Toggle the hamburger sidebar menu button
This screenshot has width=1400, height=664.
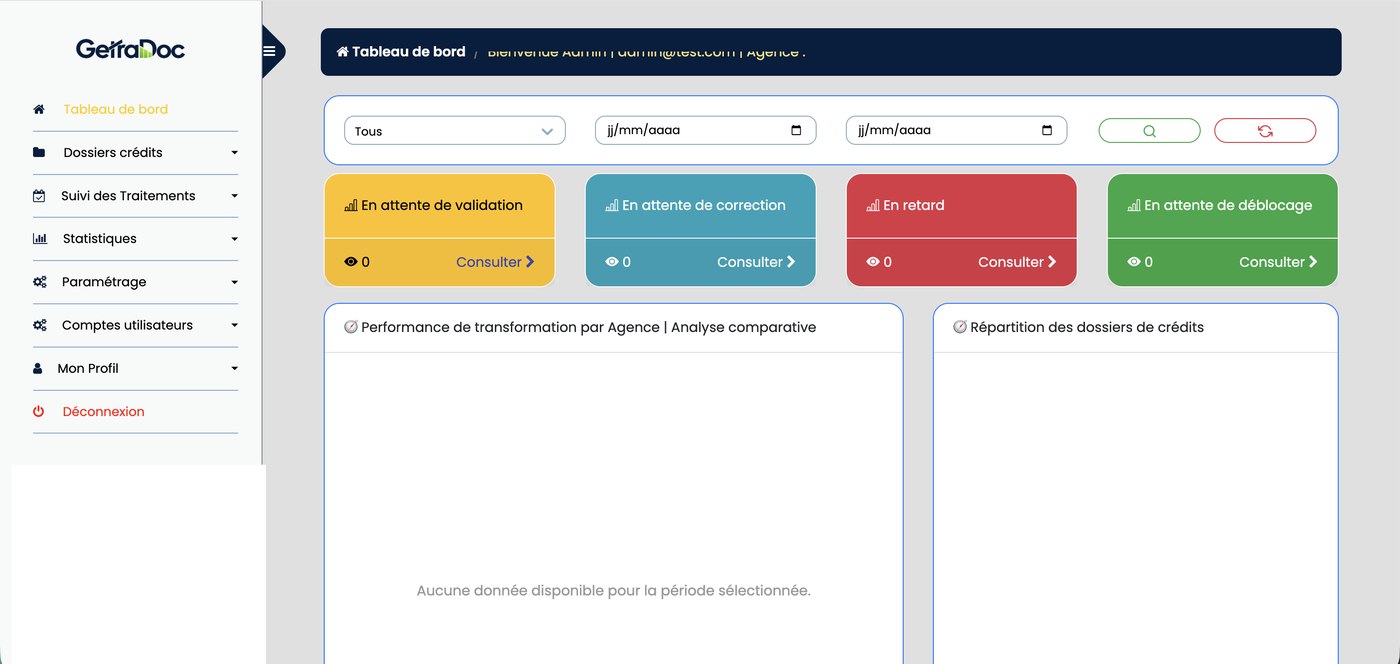coord(269,52)
